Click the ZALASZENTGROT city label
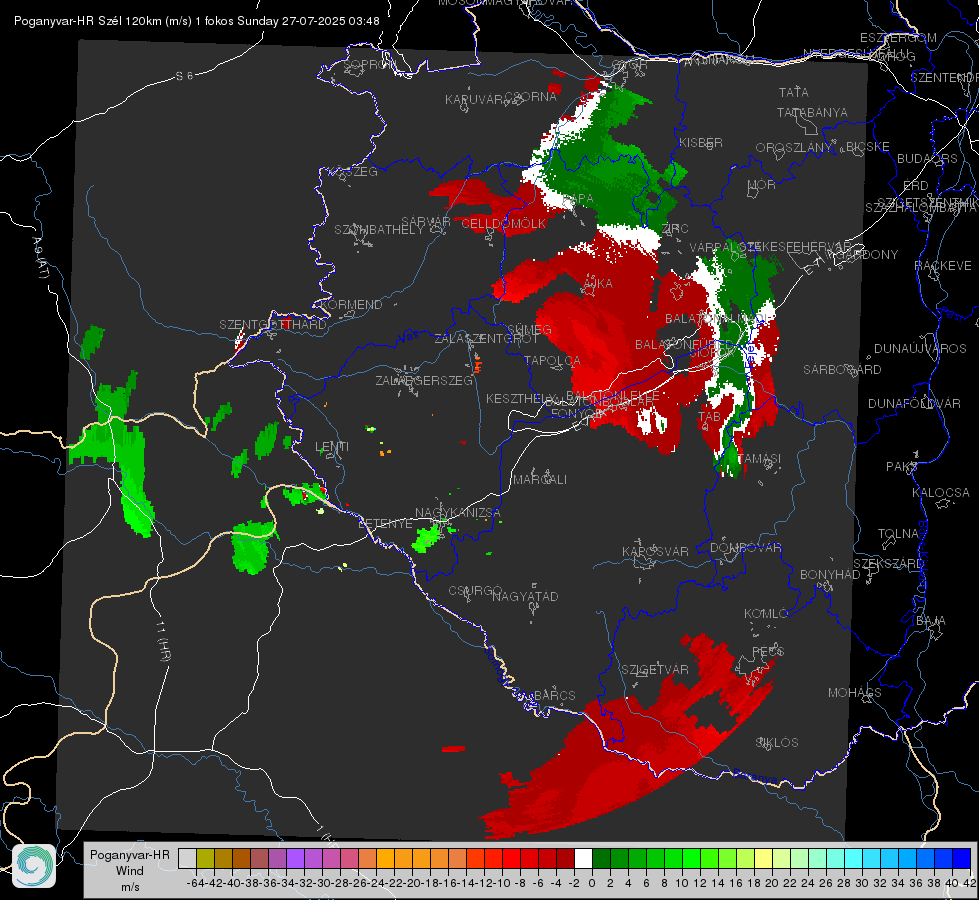 point(486,339)
